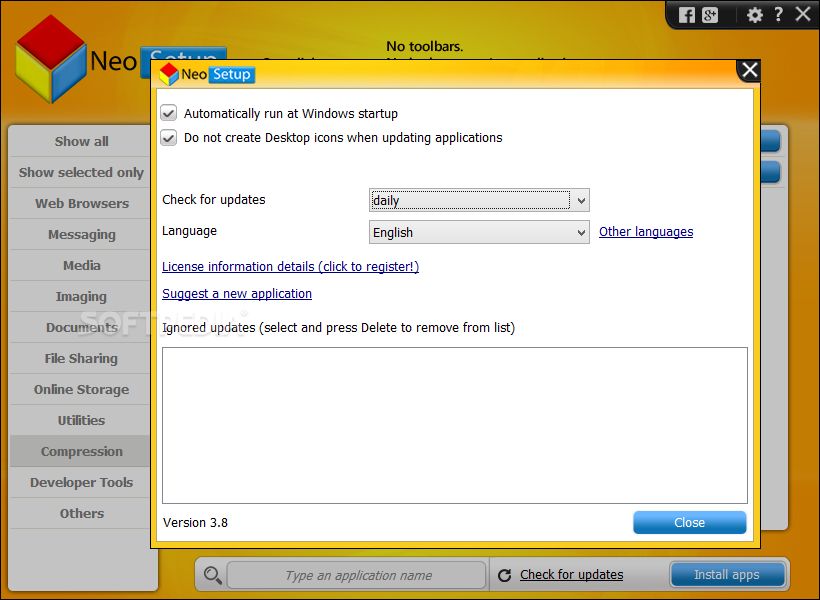Image resolution: width=820 pixels, height=600 pixels.
Task: Open the Facebook icon in top bar
Action: 687,15
